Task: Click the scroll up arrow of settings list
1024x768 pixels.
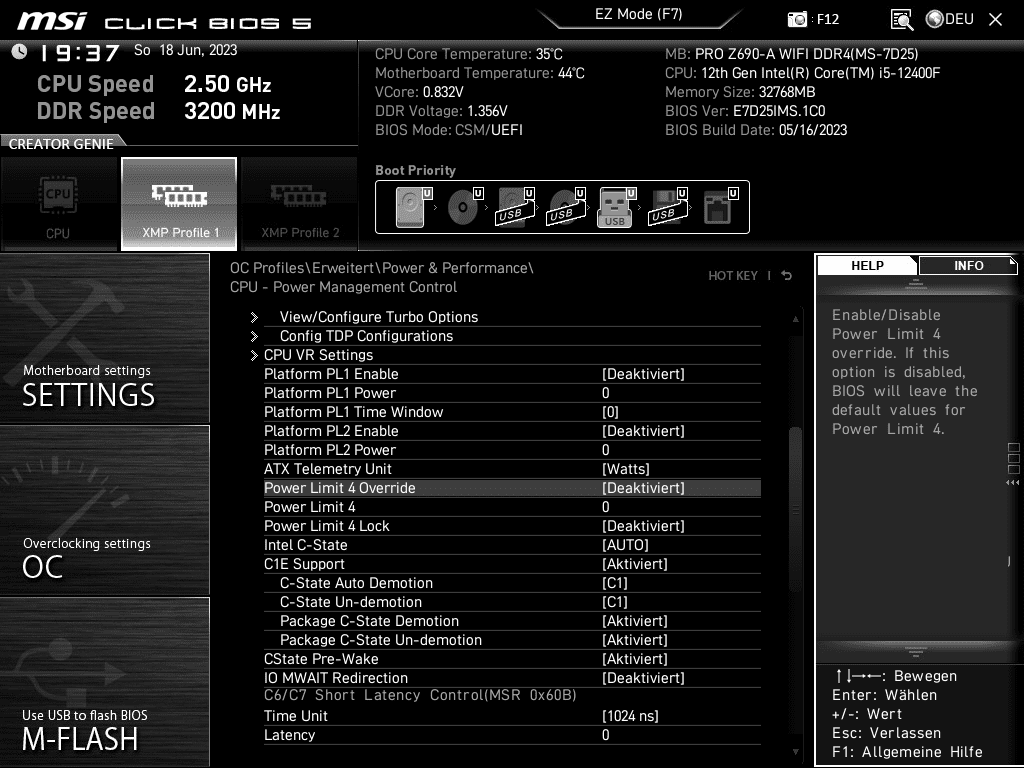Action: (795, 319)
